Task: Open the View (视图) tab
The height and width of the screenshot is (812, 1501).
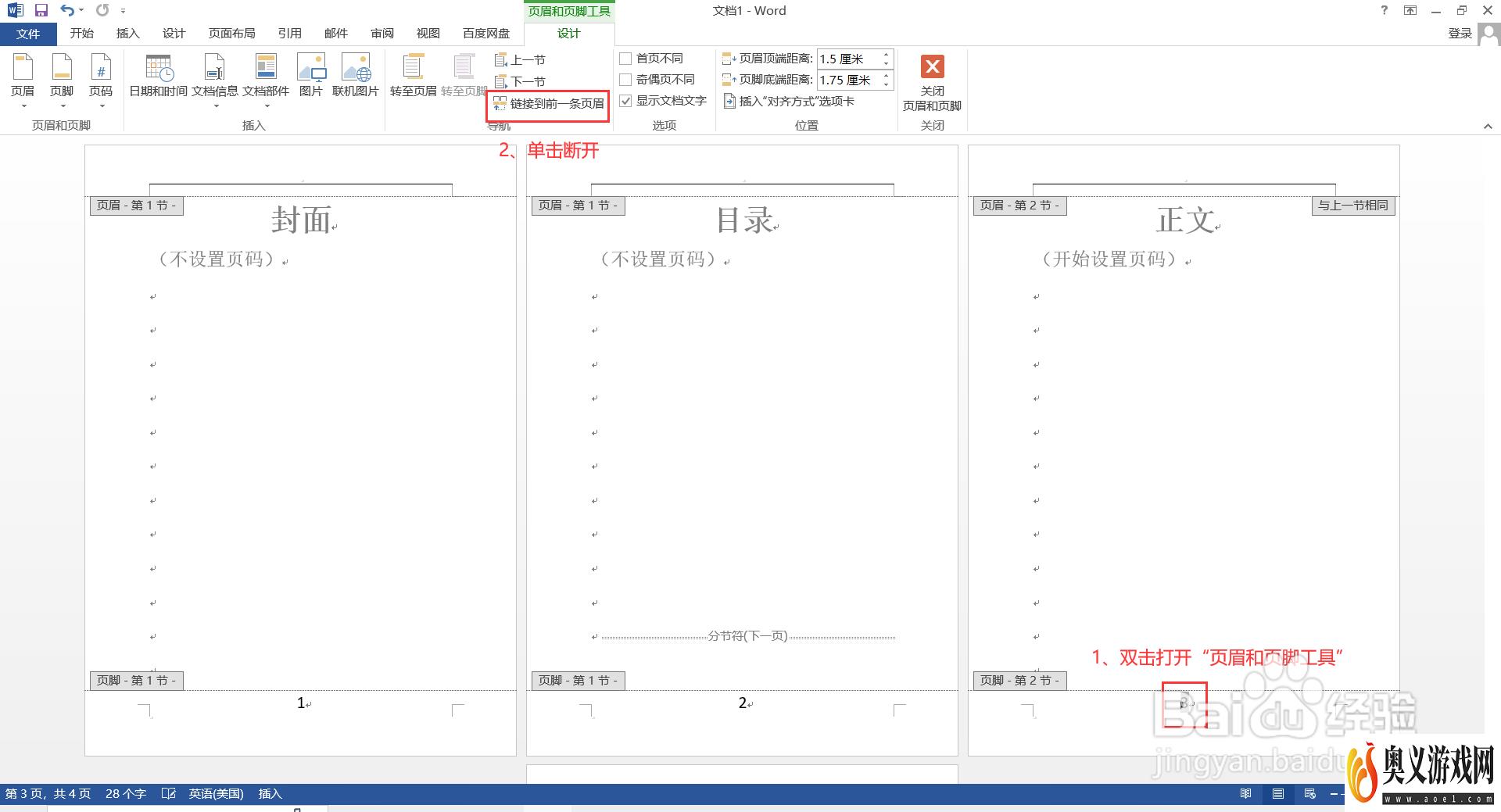Action: coord(428,34)
